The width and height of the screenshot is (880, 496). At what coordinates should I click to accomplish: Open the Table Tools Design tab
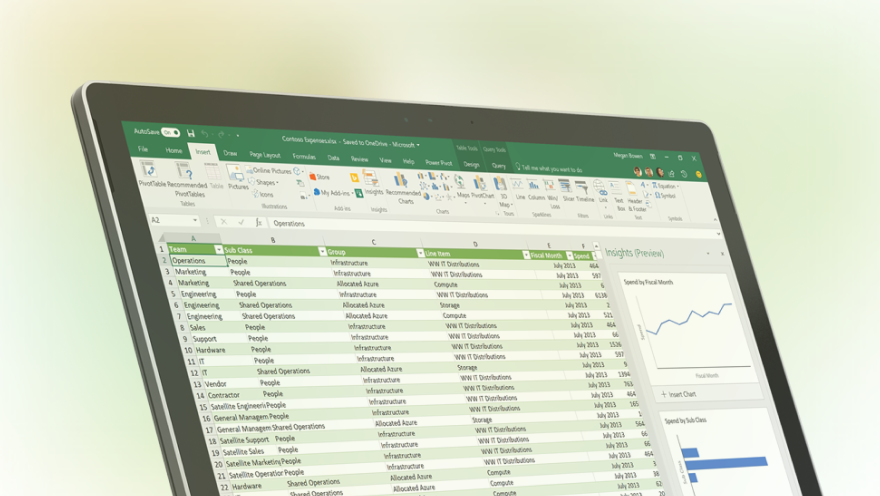(471, 164)
